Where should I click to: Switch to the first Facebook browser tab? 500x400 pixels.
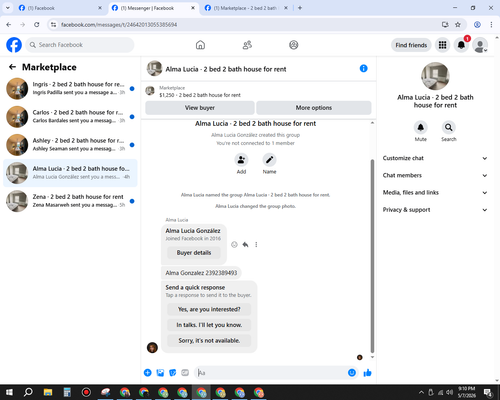pos(60,8)
